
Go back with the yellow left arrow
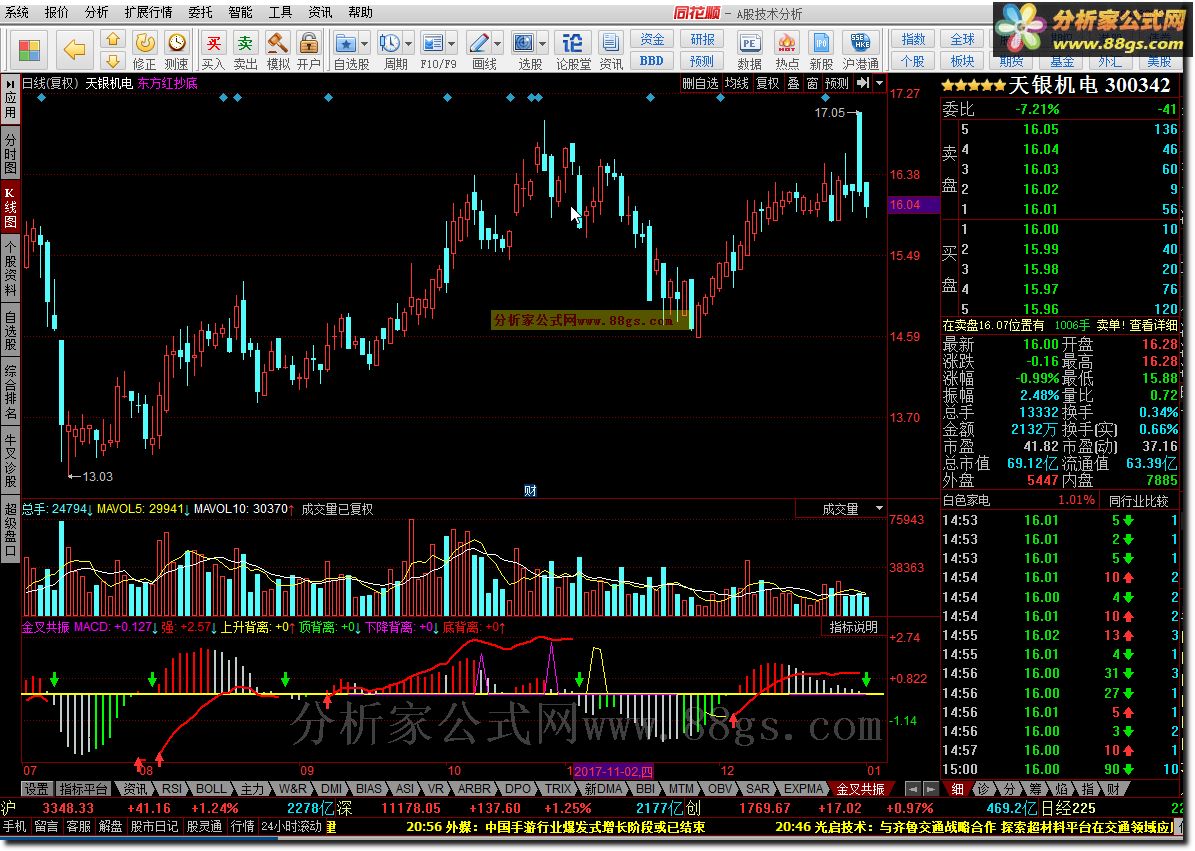tap(74, 50)
